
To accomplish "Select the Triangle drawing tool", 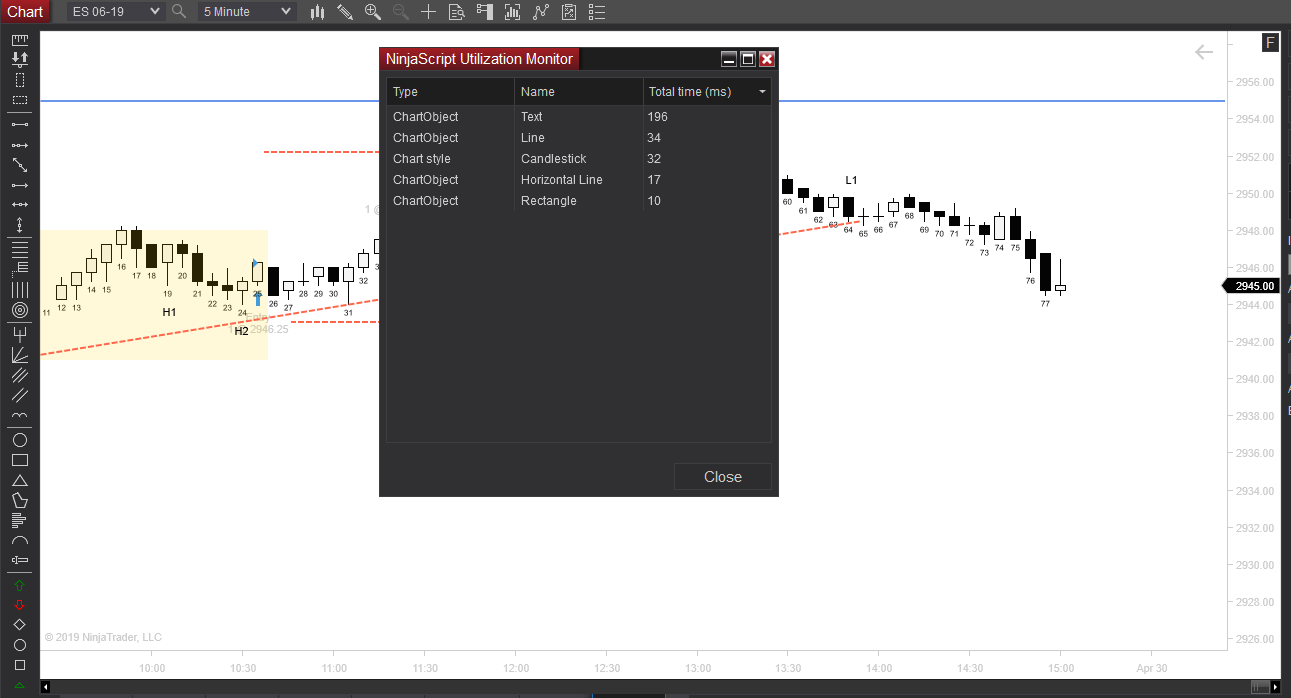I will (x=19, y=480).
